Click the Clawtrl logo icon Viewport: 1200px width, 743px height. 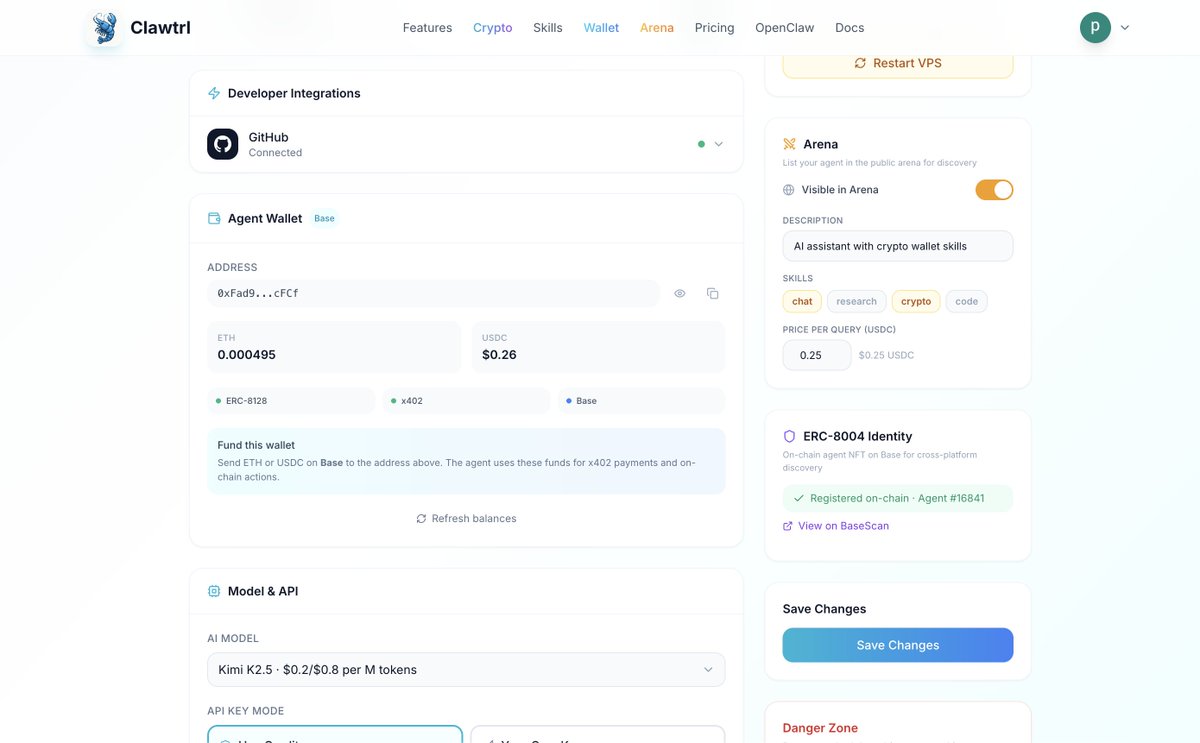click(105, 28)
